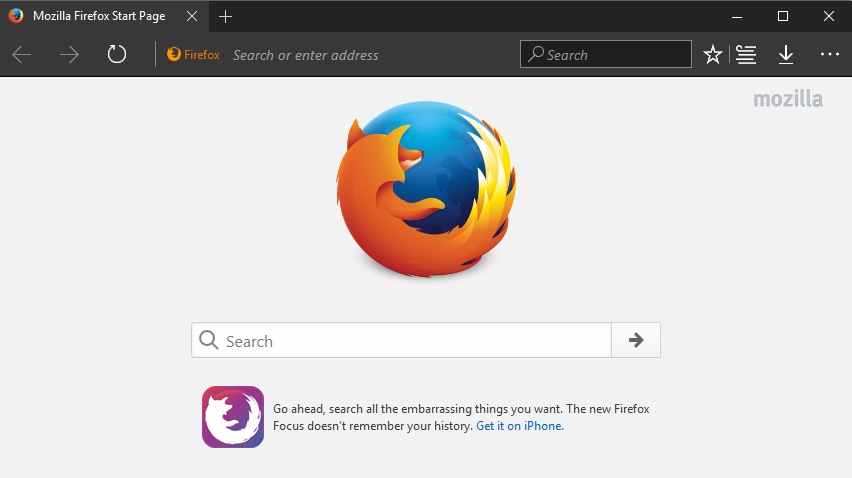Click the Firefox Focus purple app icon
The image size is (852, 478).
[x=233, y=417]
